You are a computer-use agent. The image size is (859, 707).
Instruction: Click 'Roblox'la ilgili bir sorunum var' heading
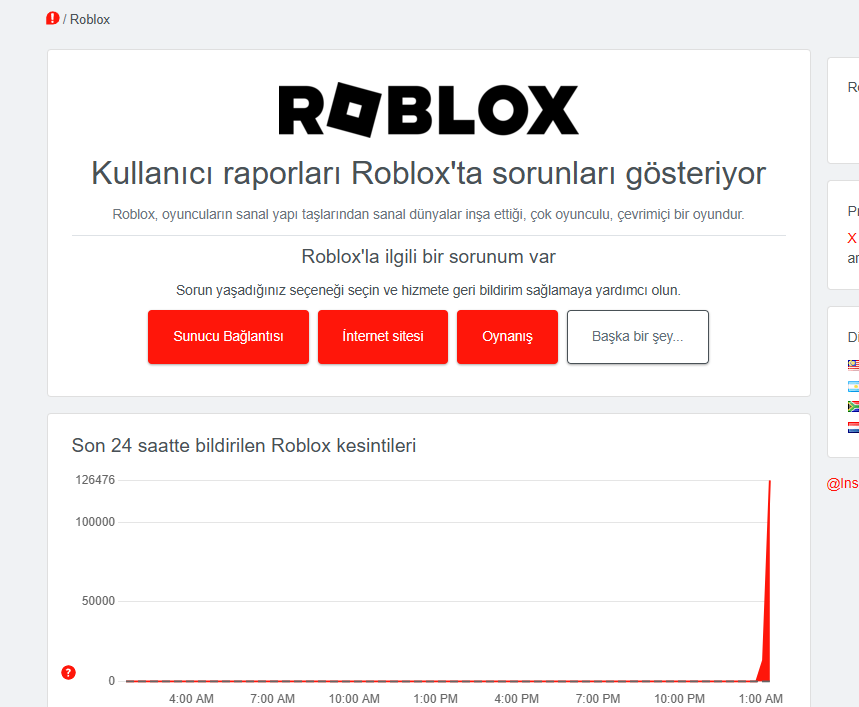click(428, 257)
